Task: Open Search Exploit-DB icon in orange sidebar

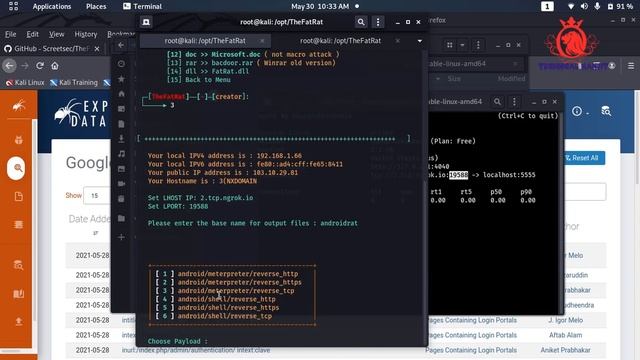Action: [18, 265]
